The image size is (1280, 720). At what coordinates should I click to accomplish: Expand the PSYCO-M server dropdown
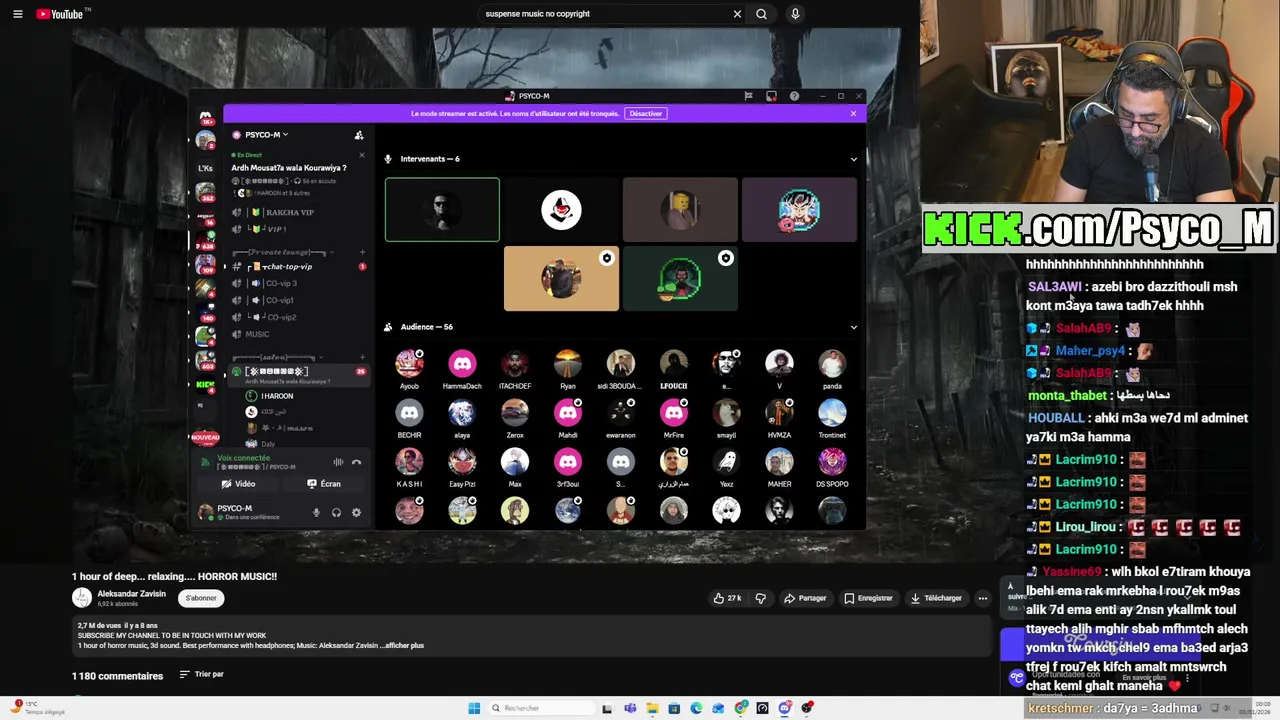tap(266, 135)
